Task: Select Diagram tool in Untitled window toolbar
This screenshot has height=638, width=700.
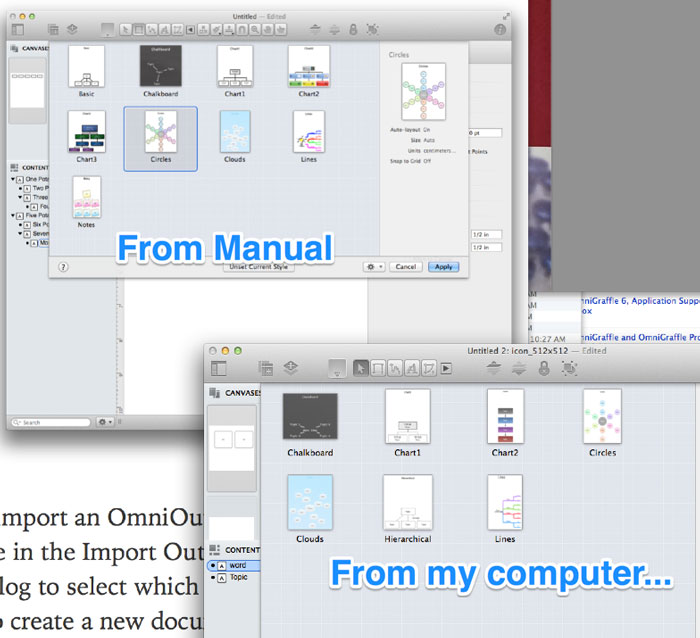Action: point(203,29)
